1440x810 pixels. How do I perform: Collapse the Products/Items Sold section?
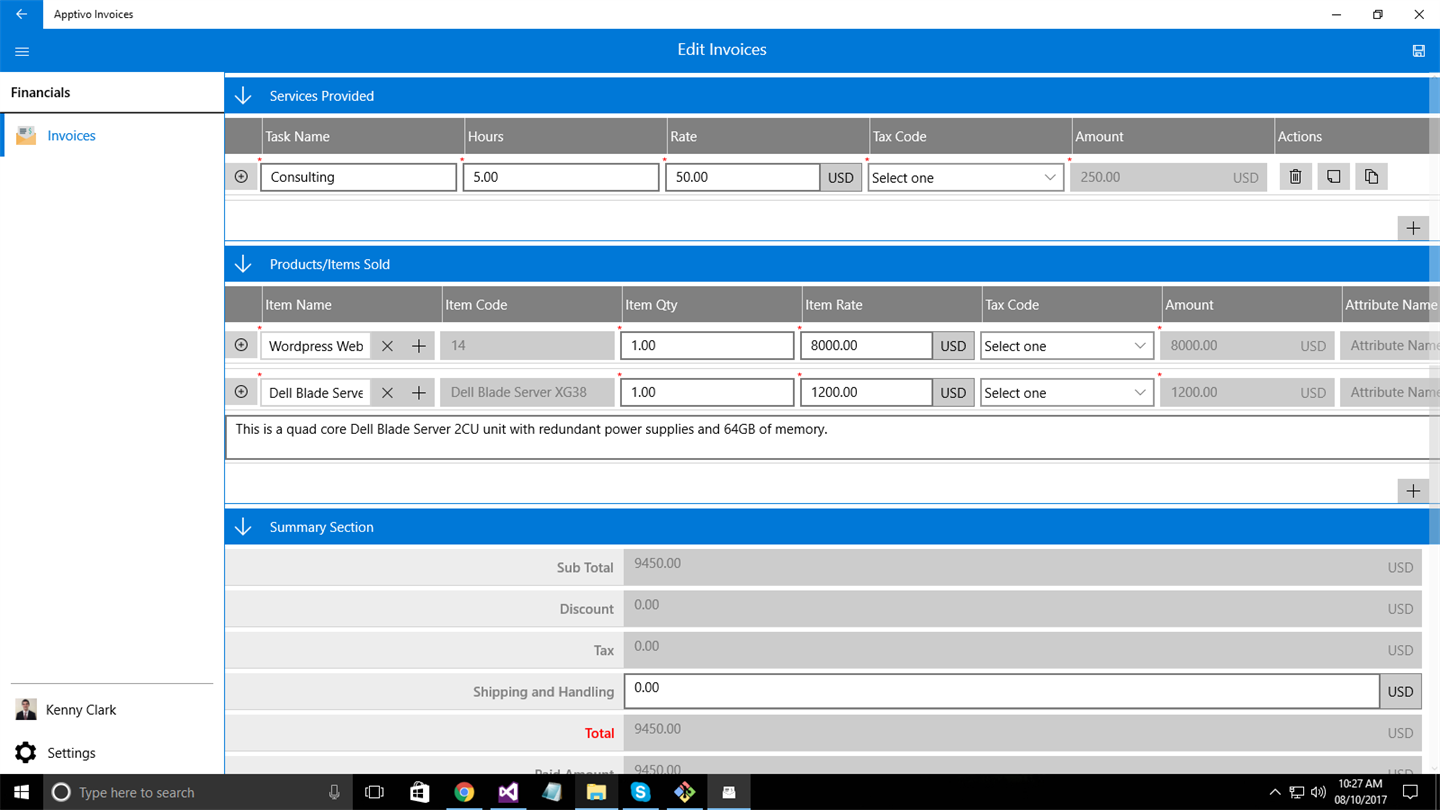click(243, 264)
